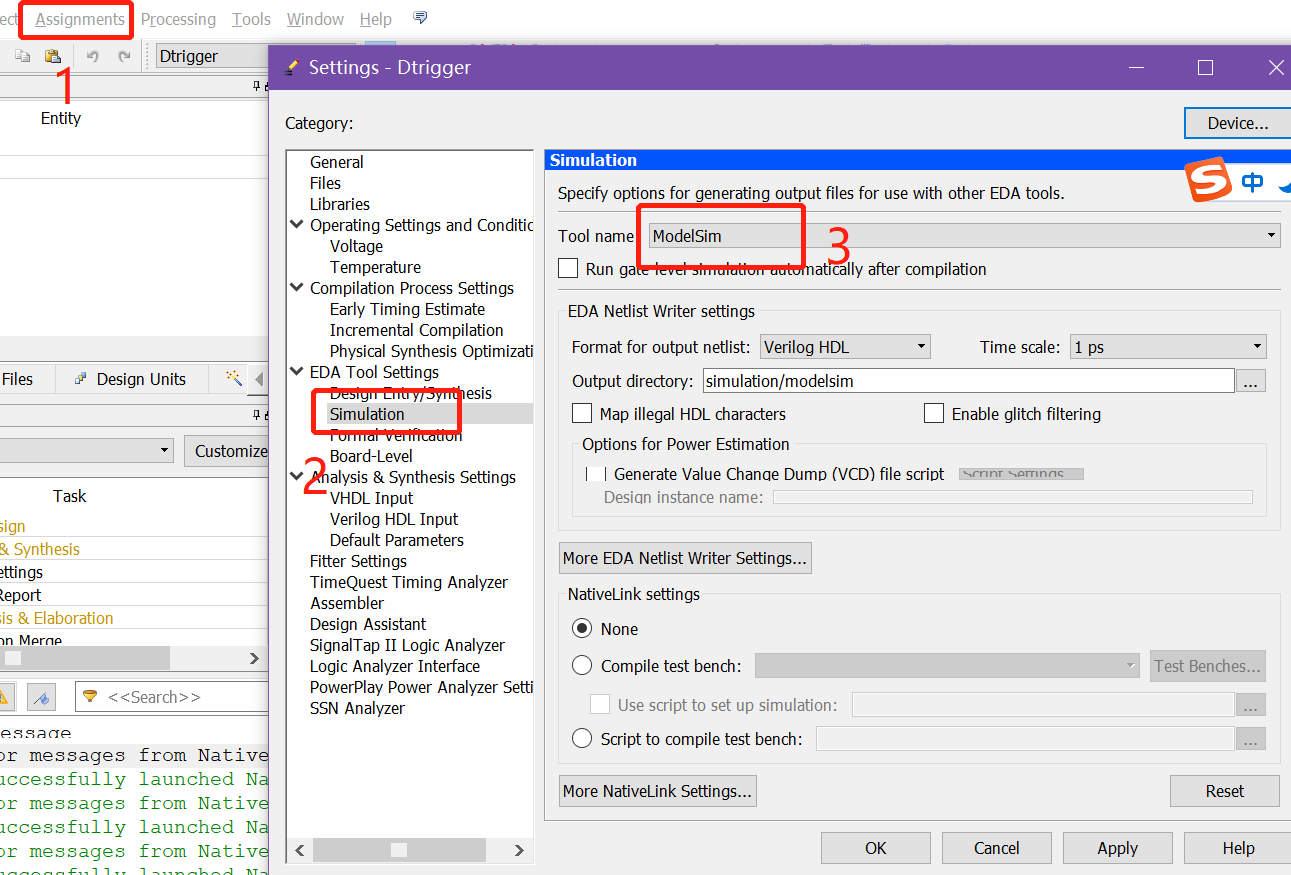Open the Tools menu
The image size is (1291, 875).
[x=251, y=19]
